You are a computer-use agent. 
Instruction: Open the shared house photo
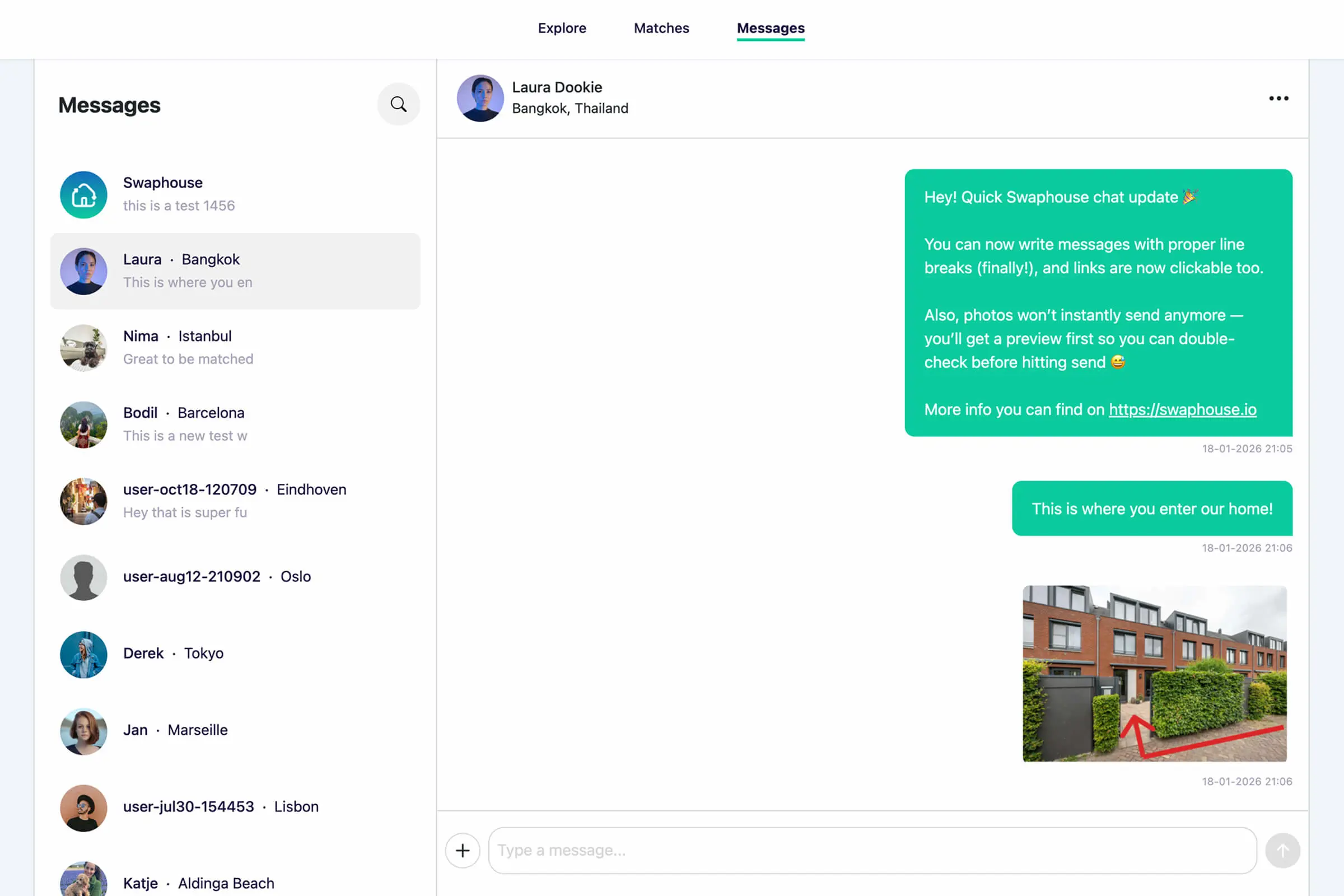(1154, 673)
